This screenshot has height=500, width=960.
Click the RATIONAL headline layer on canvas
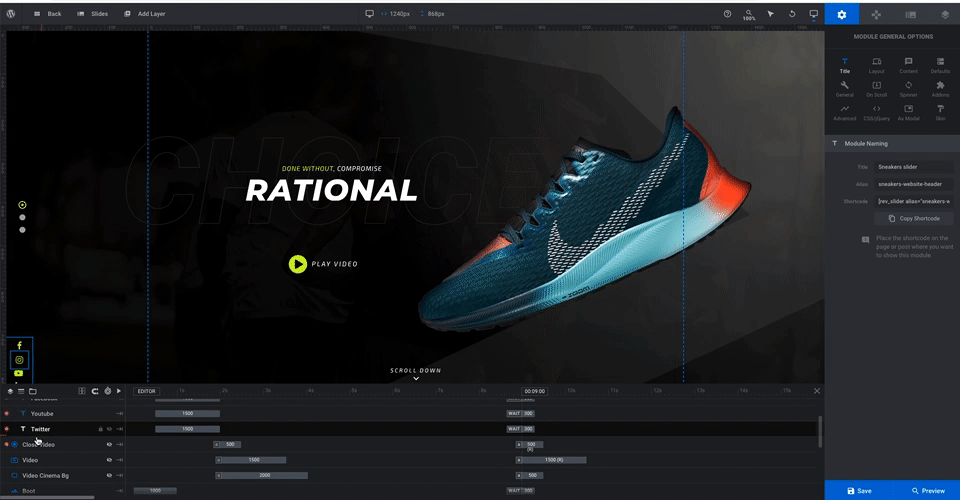pyautogui.click(x=331, y=190)
